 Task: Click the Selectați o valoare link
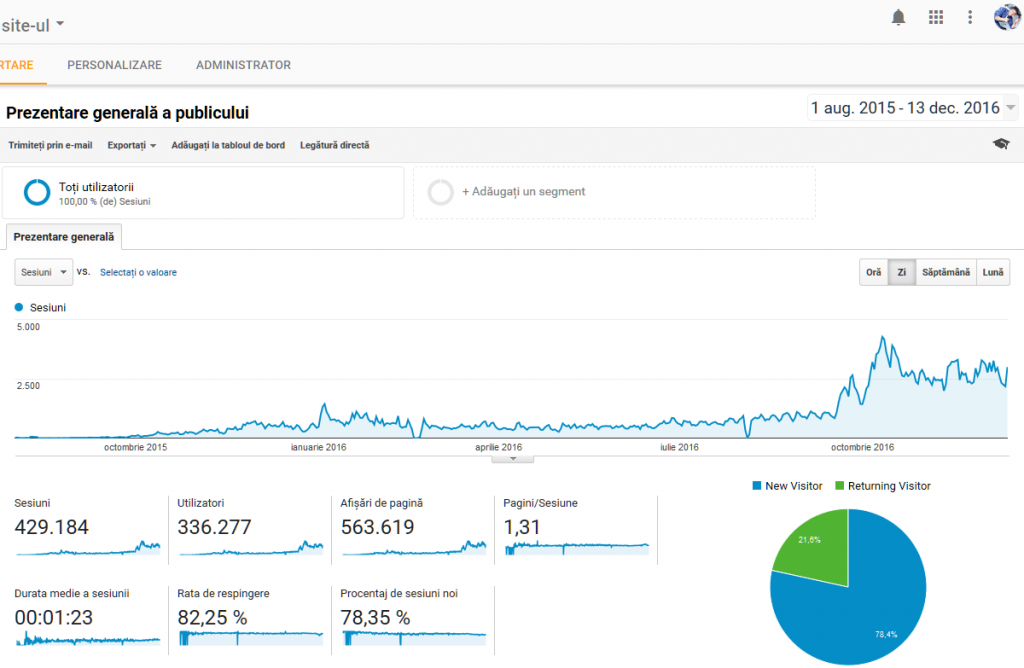[138, 271]
